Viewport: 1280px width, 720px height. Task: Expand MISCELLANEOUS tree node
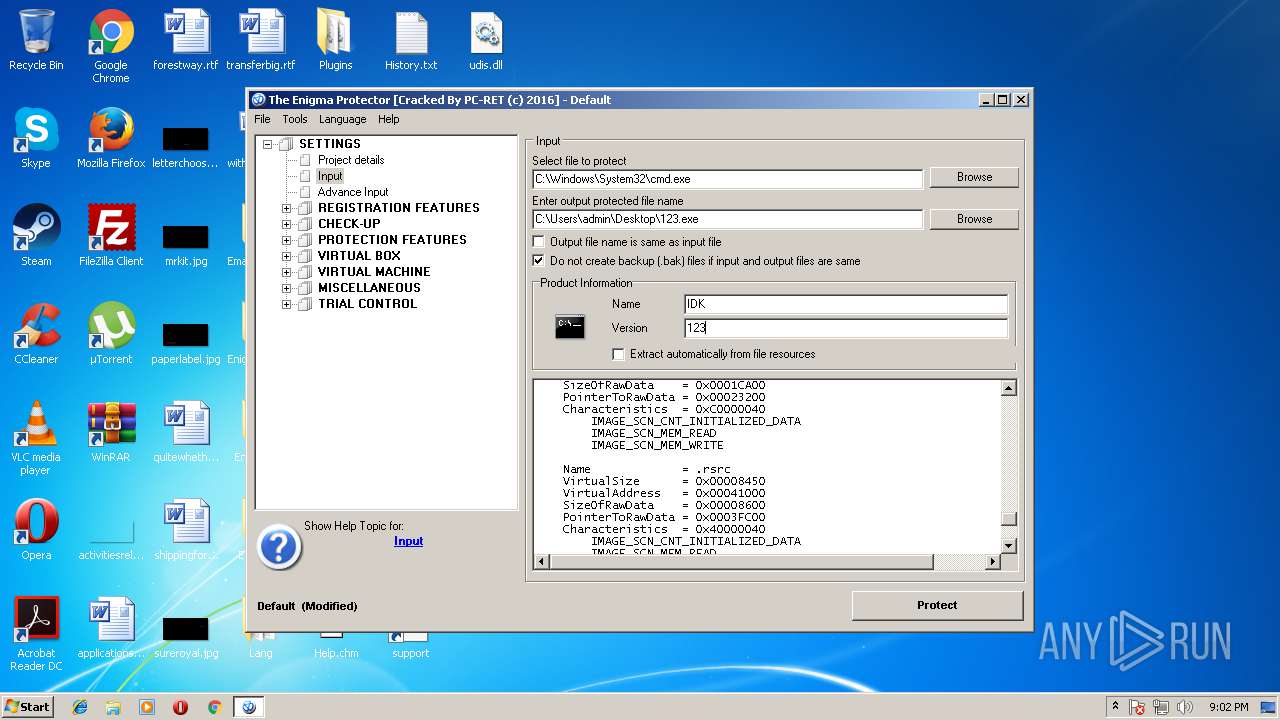tap(287, 288)
